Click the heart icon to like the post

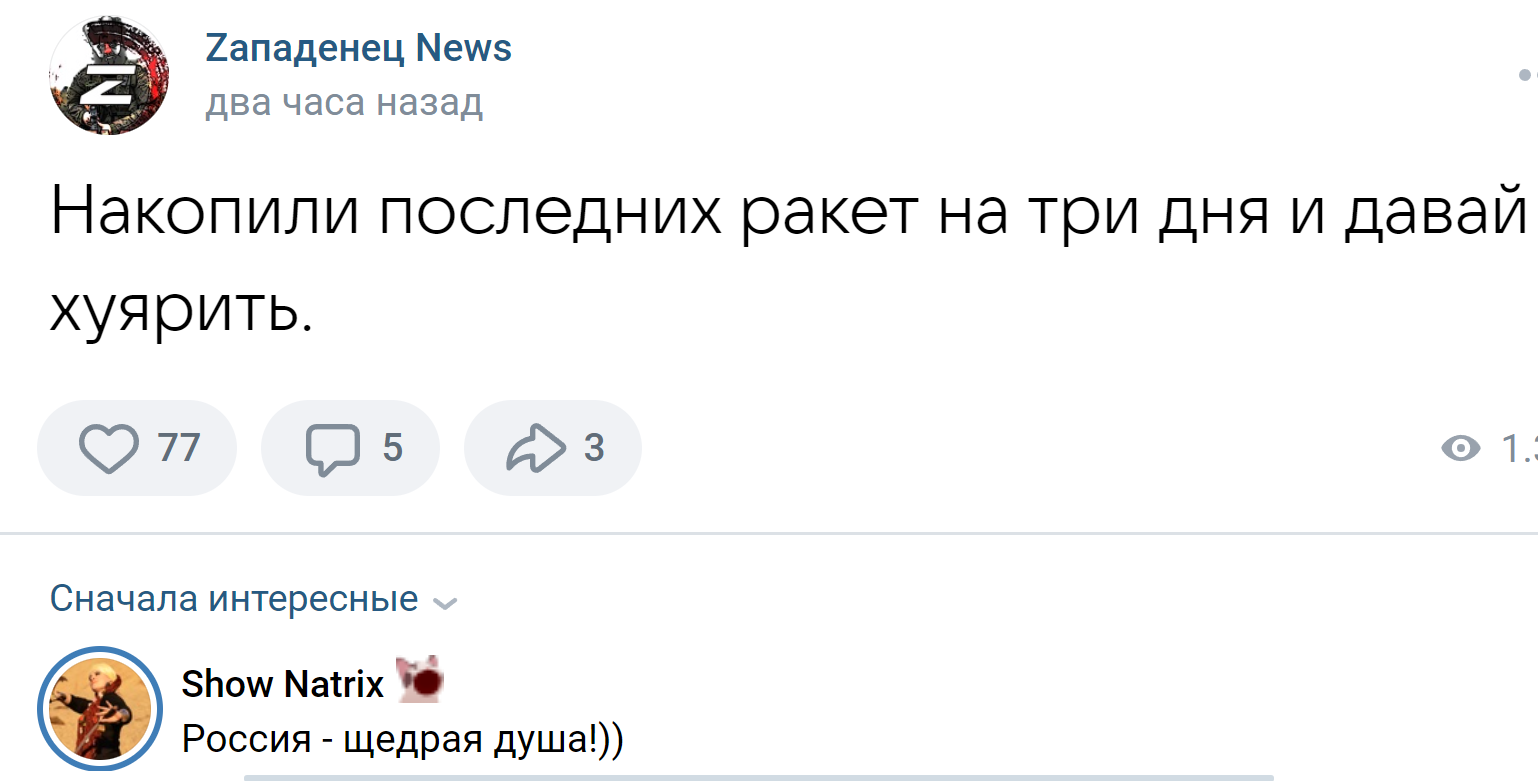109,448
